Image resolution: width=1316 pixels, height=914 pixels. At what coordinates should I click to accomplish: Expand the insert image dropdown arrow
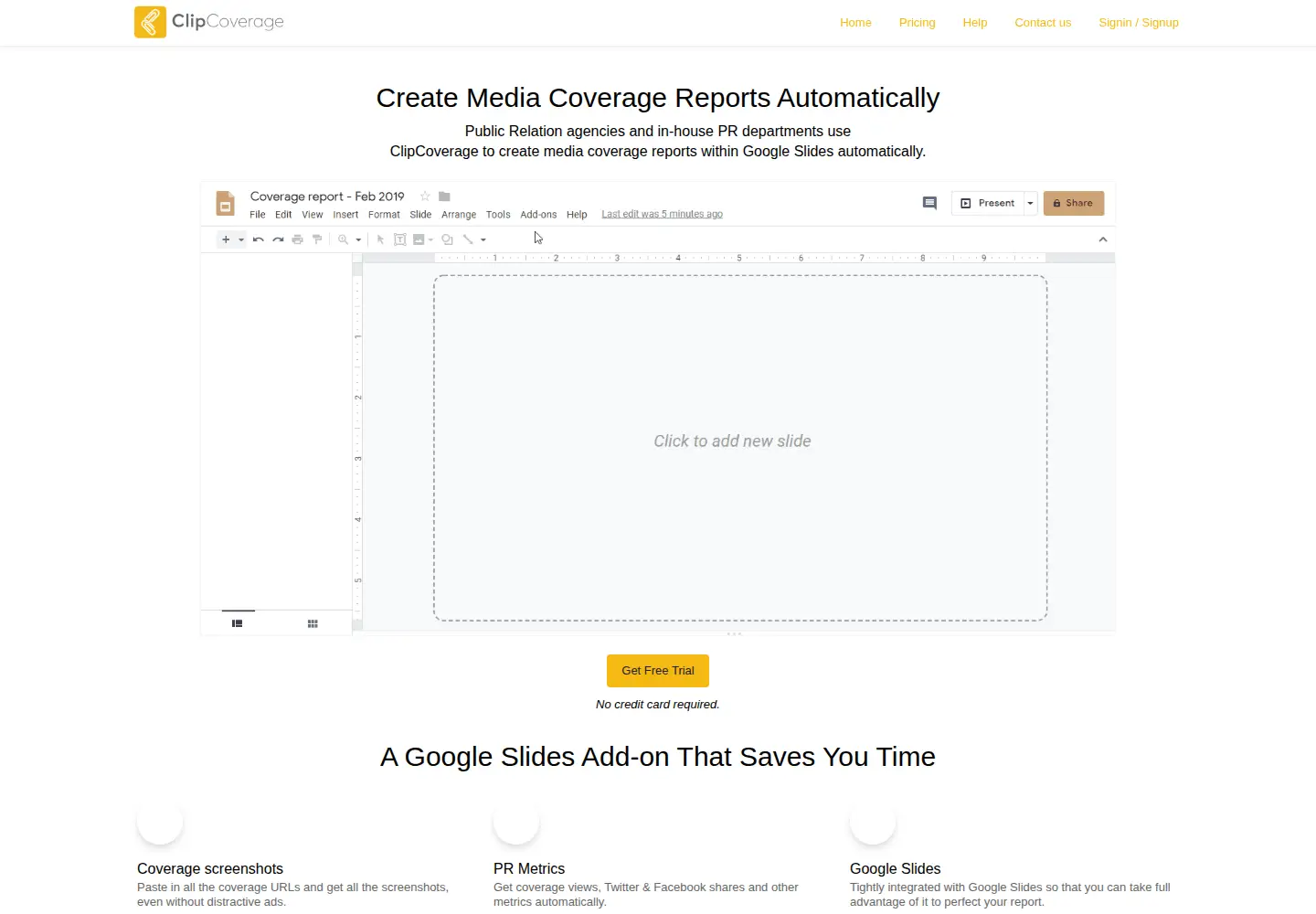coord(430,239)
